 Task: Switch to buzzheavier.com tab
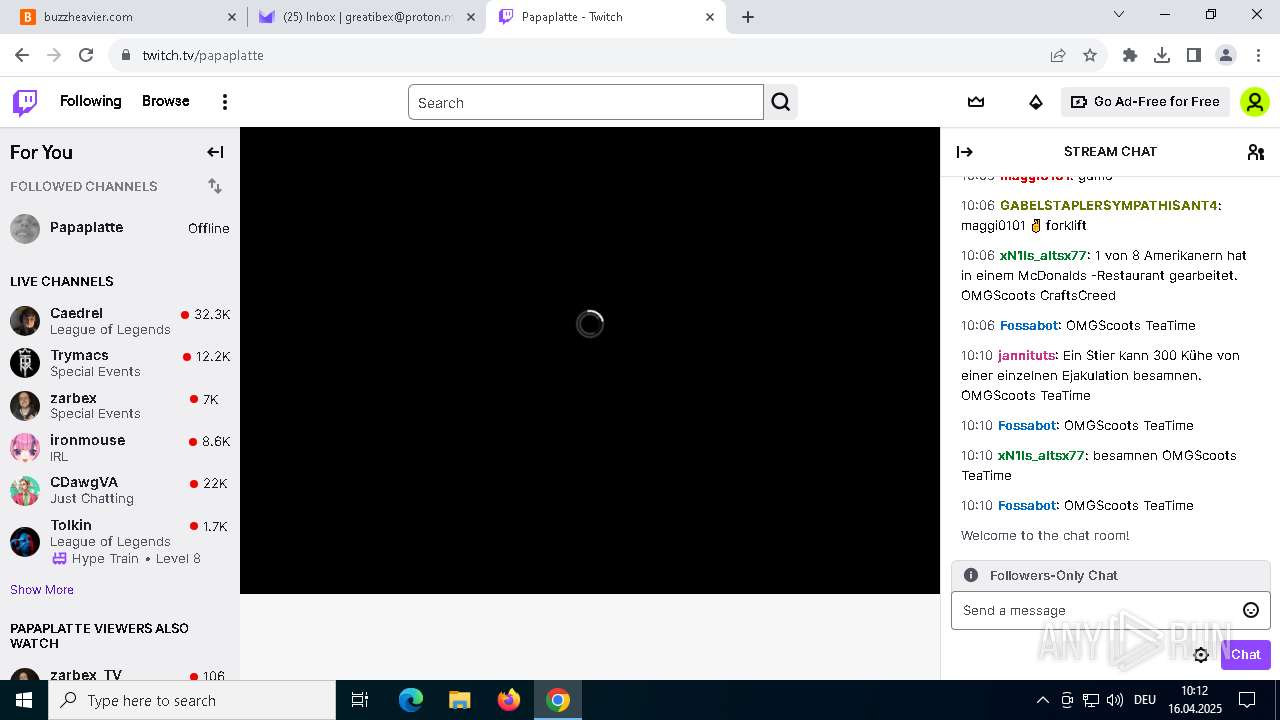click(x=129, y=17)
